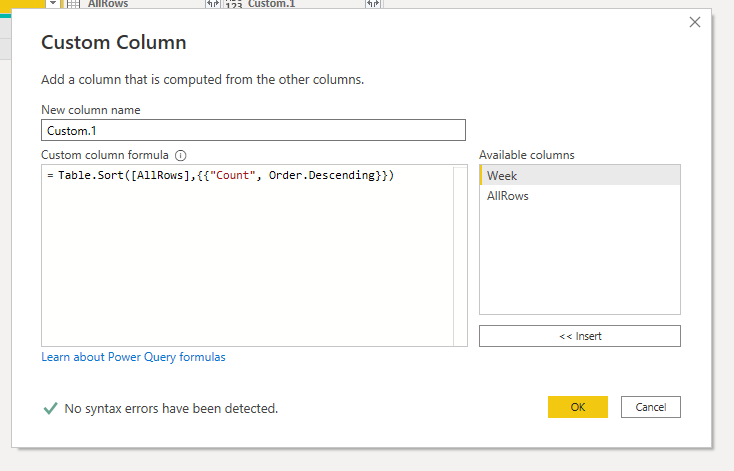Viewport: 734px width, 471px height.
Task: Click the New column name field
Action: (253, 130)
